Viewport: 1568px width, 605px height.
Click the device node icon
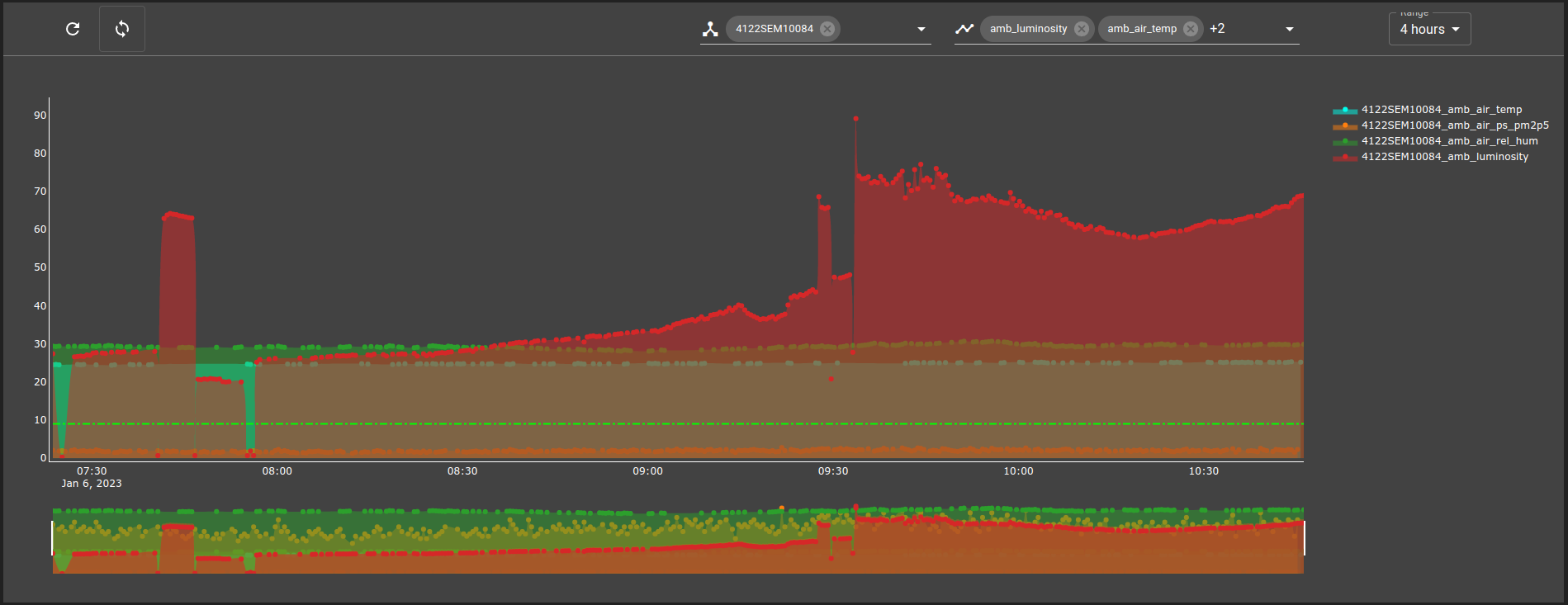pyautogui.click(x=710, y=29)
